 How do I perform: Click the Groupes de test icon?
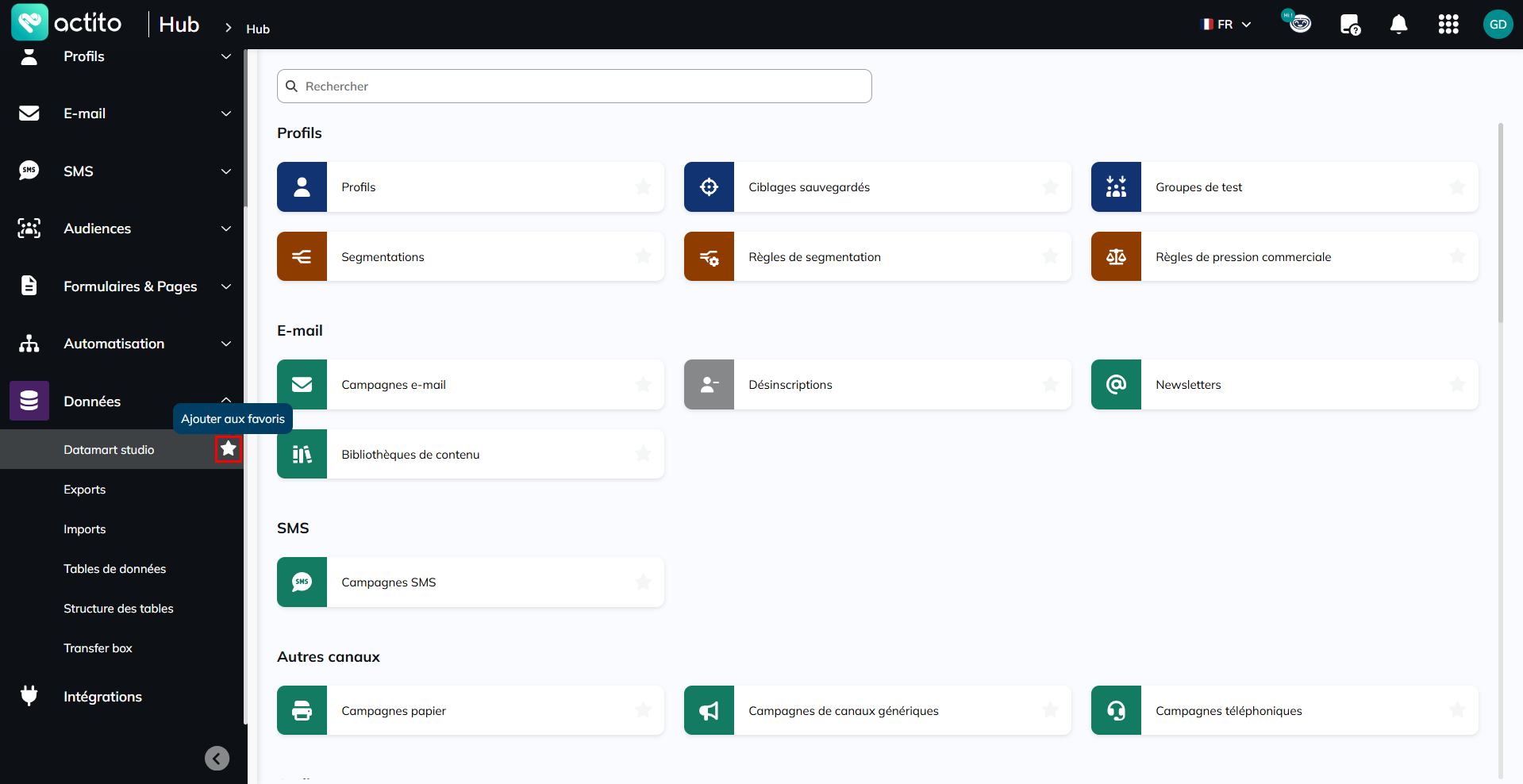point(1116,187)
